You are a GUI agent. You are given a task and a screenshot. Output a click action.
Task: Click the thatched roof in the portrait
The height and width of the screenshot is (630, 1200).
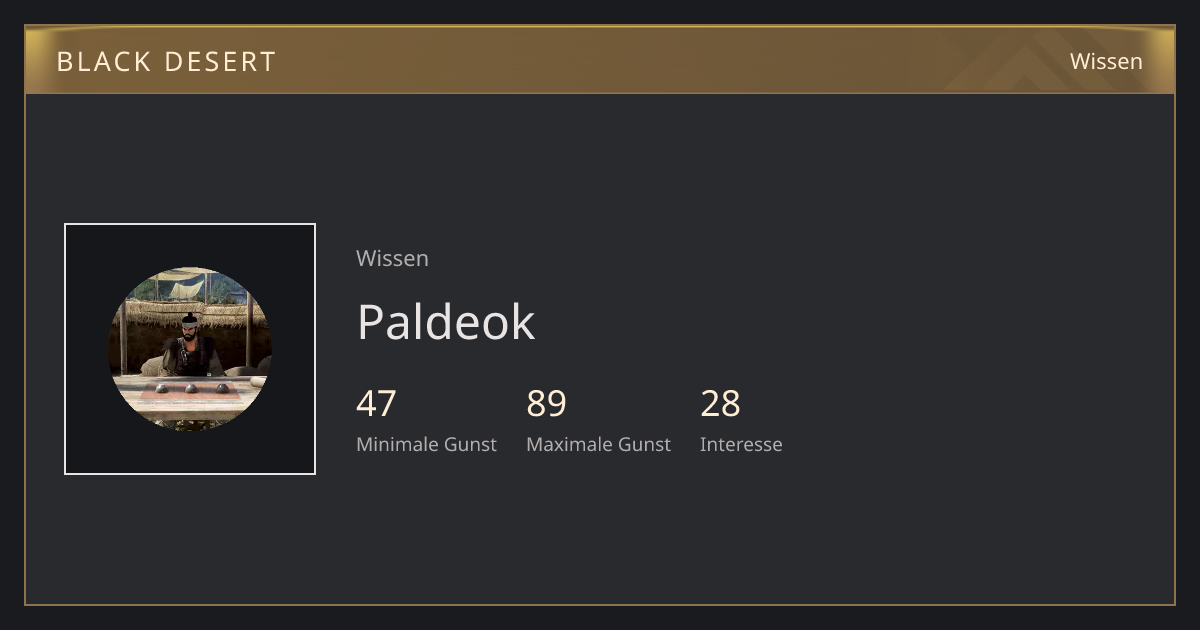click(x=190, y=312)
